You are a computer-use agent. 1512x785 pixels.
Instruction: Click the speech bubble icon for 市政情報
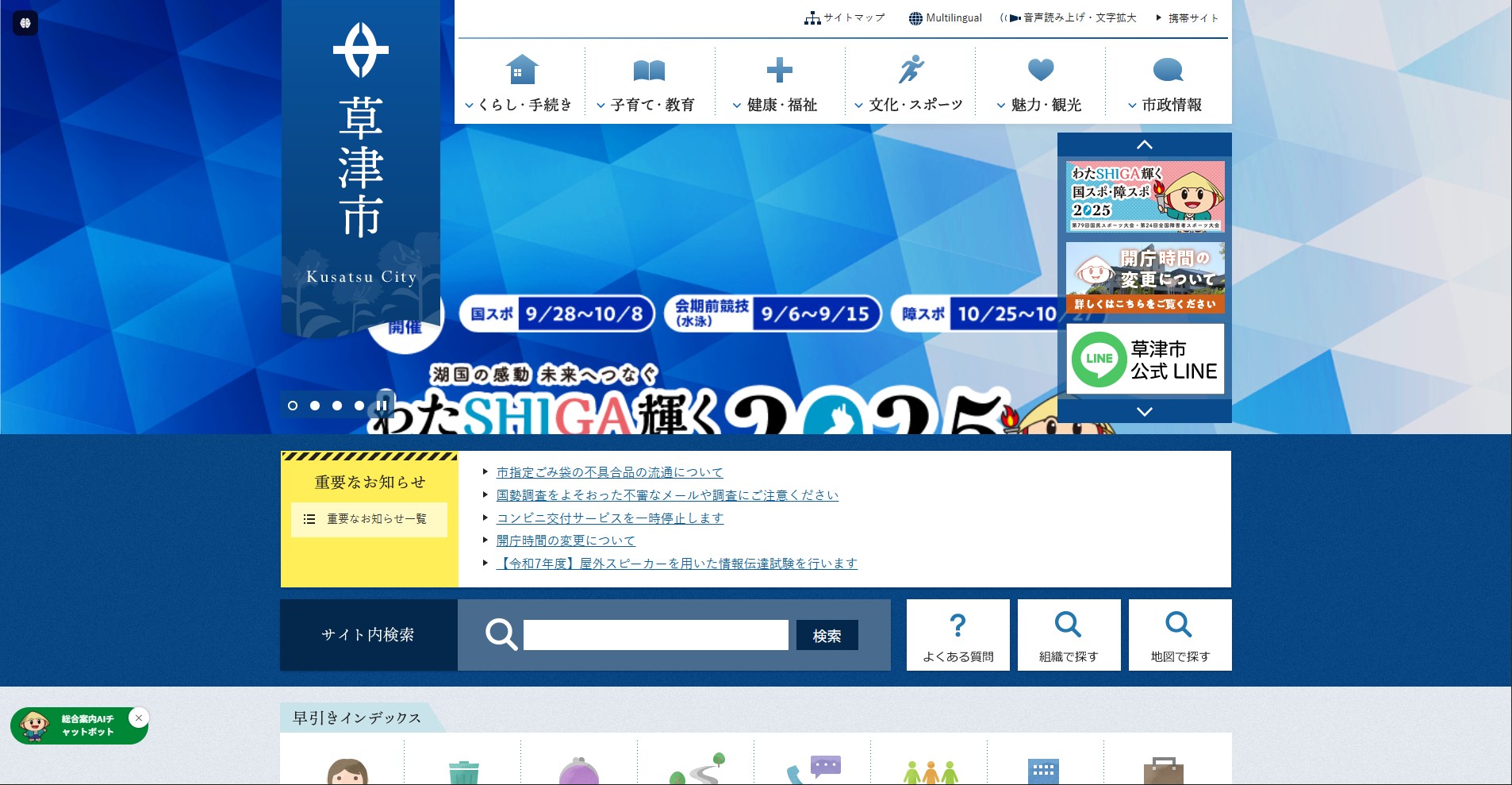coord(1168,70)
